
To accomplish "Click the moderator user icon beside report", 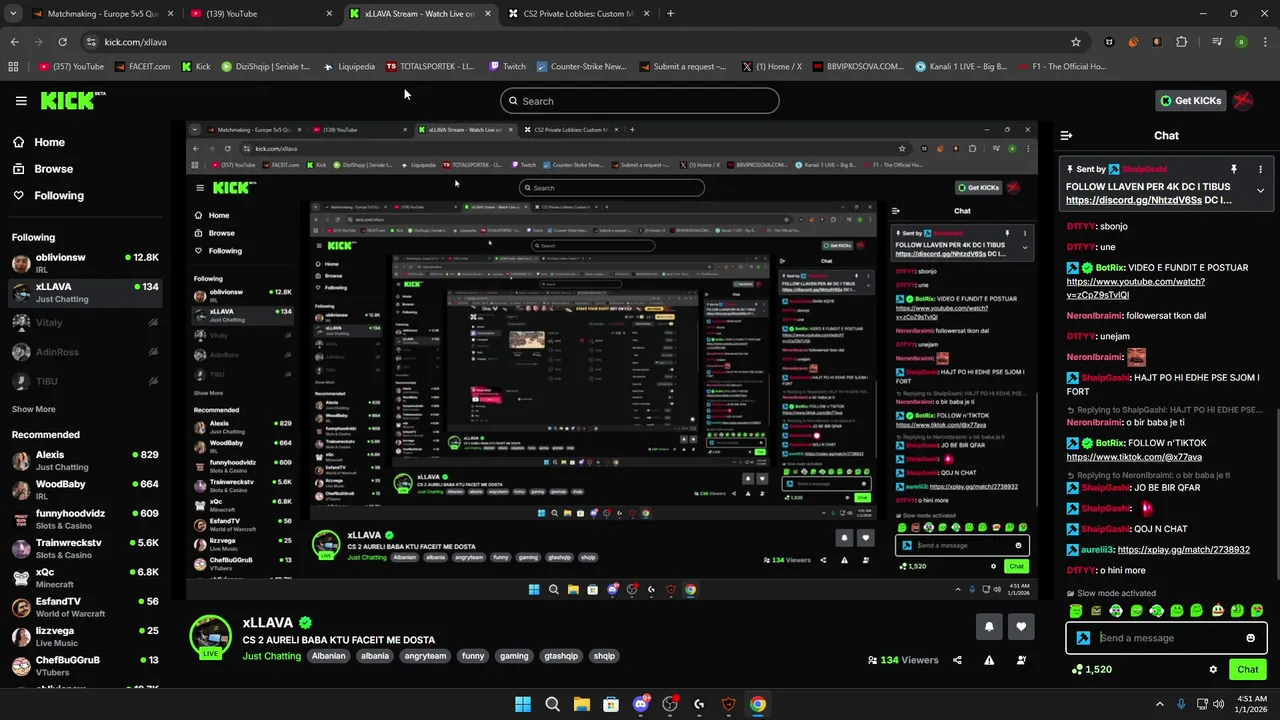I will click(1021, 660).
